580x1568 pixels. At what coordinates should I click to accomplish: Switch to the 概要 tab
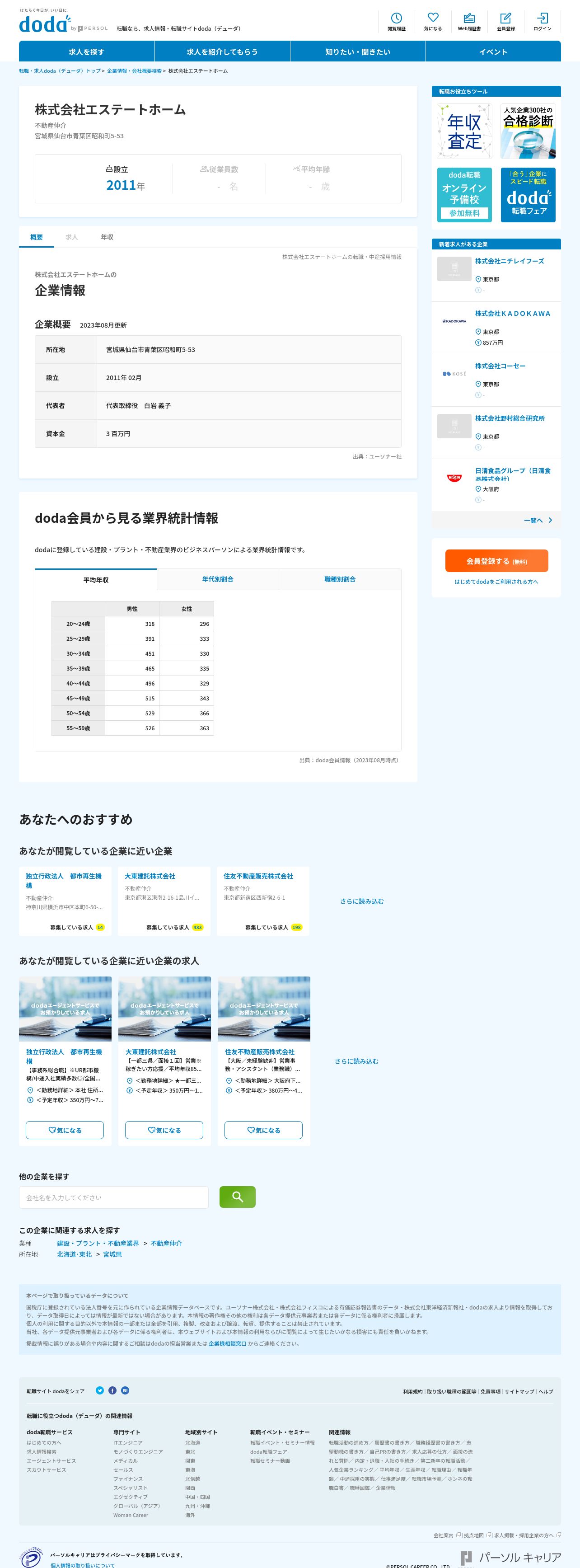tap(37, 237)
